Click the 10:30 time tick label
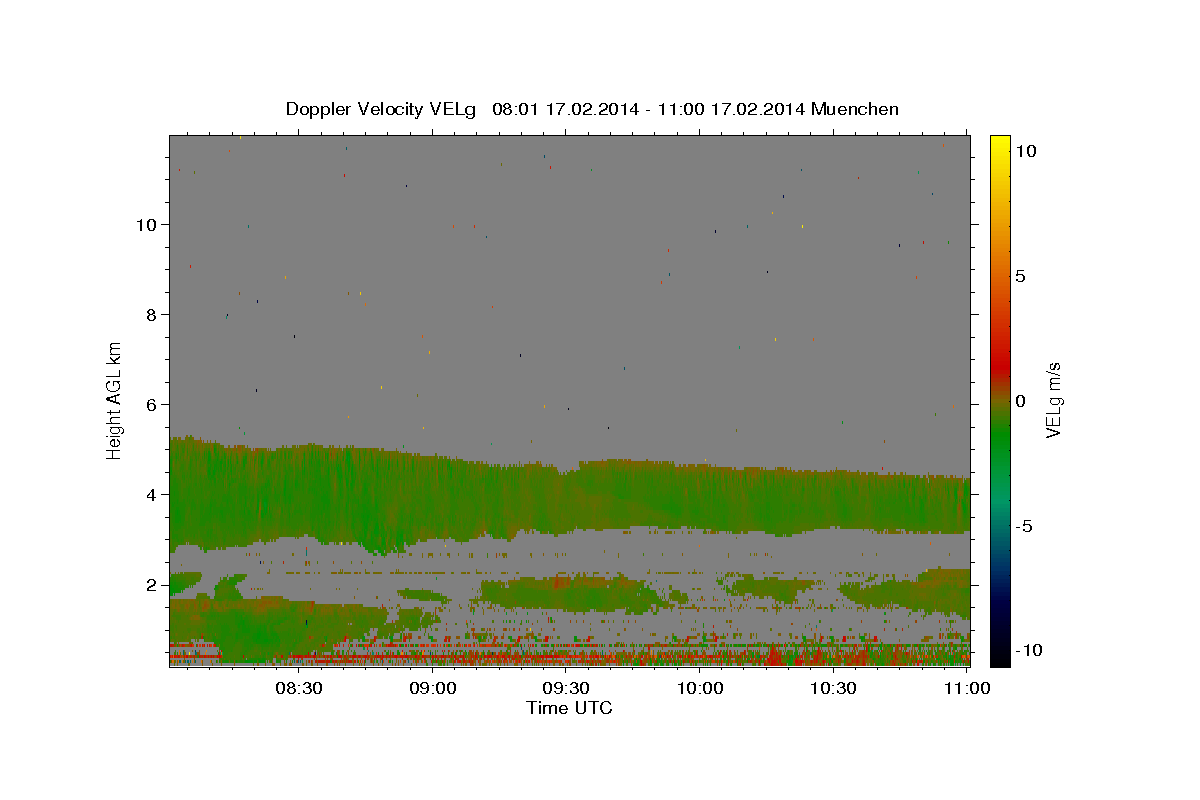 click(x=833, y=688)
